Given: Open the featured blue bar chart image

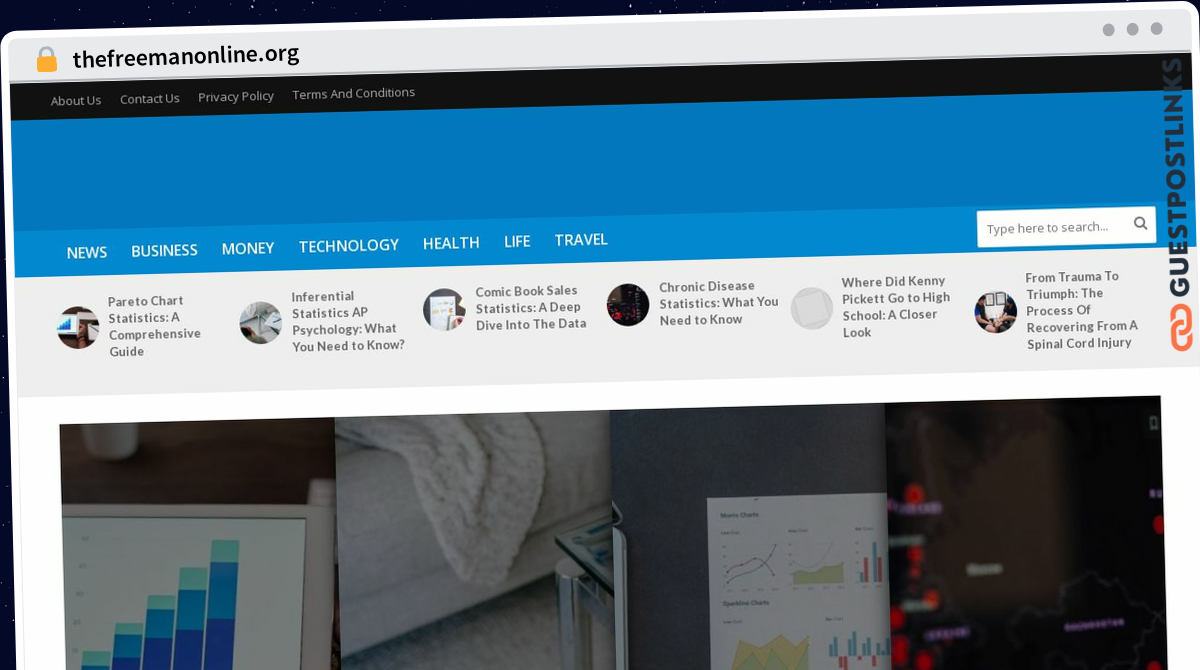Looking at the screenshot, I should click(198, 544).
